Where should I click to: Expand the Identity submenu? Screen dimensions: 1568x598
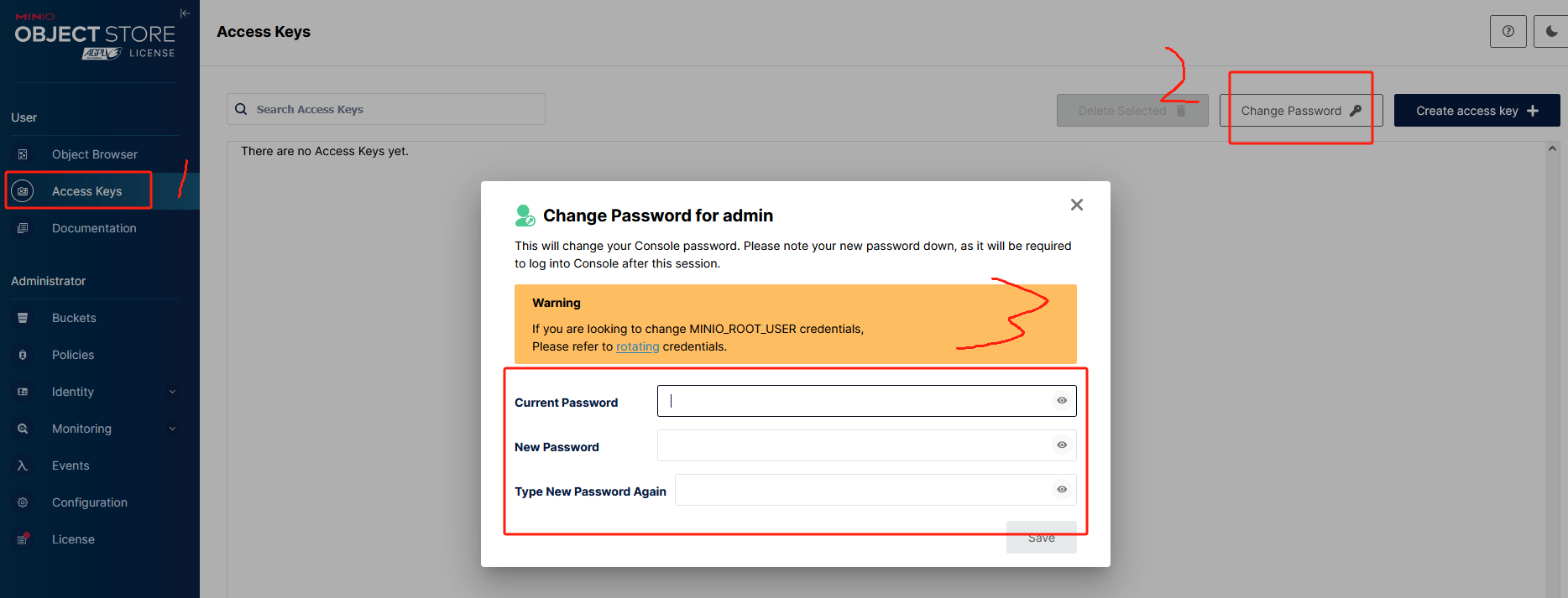172,392
